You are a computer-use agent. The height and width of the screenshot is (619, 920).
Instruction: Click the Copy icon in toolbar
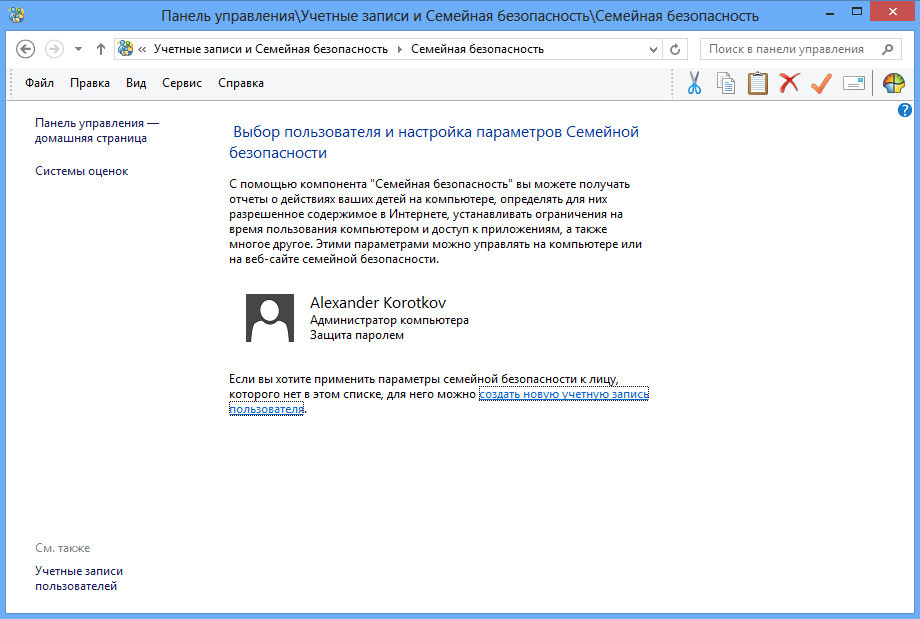tap(726, 83)
